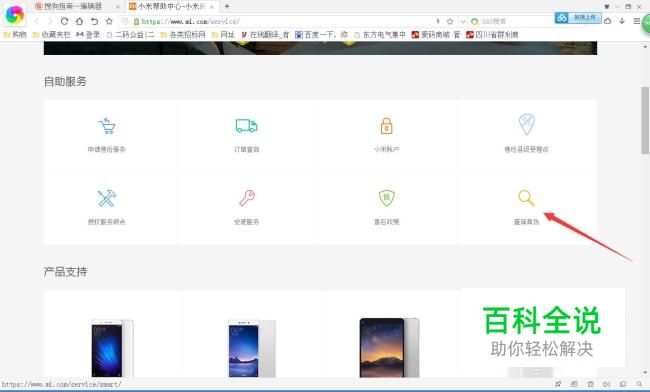The height and width of the screenshot is (392, 650).
Task: Click the delivery truck order query icon
Action: coord(246,126)
